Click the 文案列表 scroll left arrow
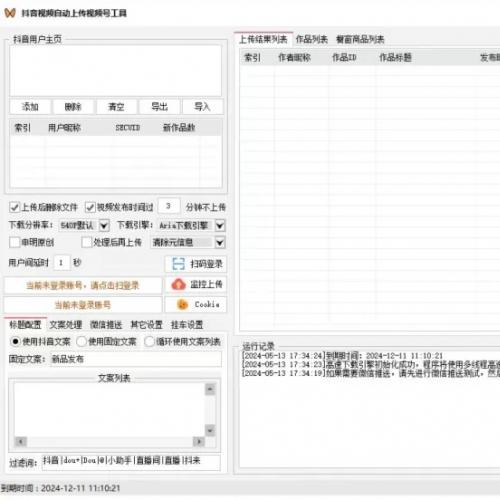500x500 pixels. tap(21, 442)
